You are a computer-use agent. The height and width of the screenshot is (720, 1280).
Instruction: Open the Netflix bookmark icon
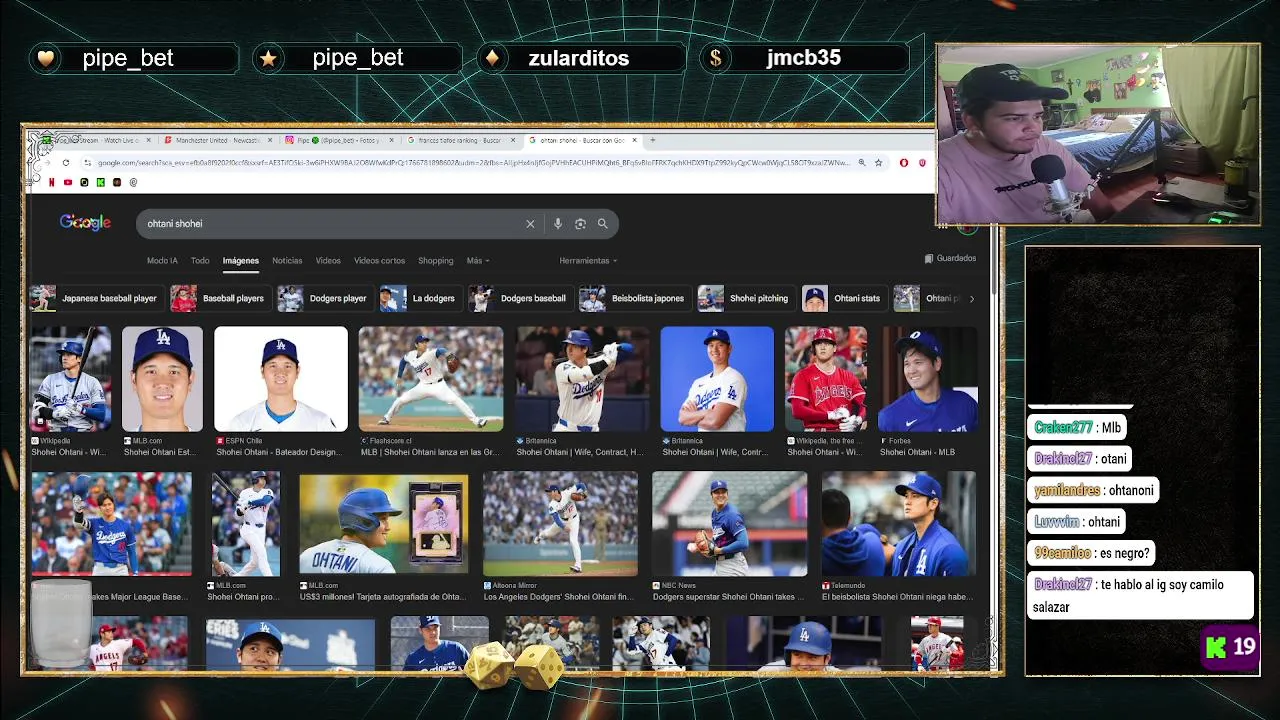51,182
